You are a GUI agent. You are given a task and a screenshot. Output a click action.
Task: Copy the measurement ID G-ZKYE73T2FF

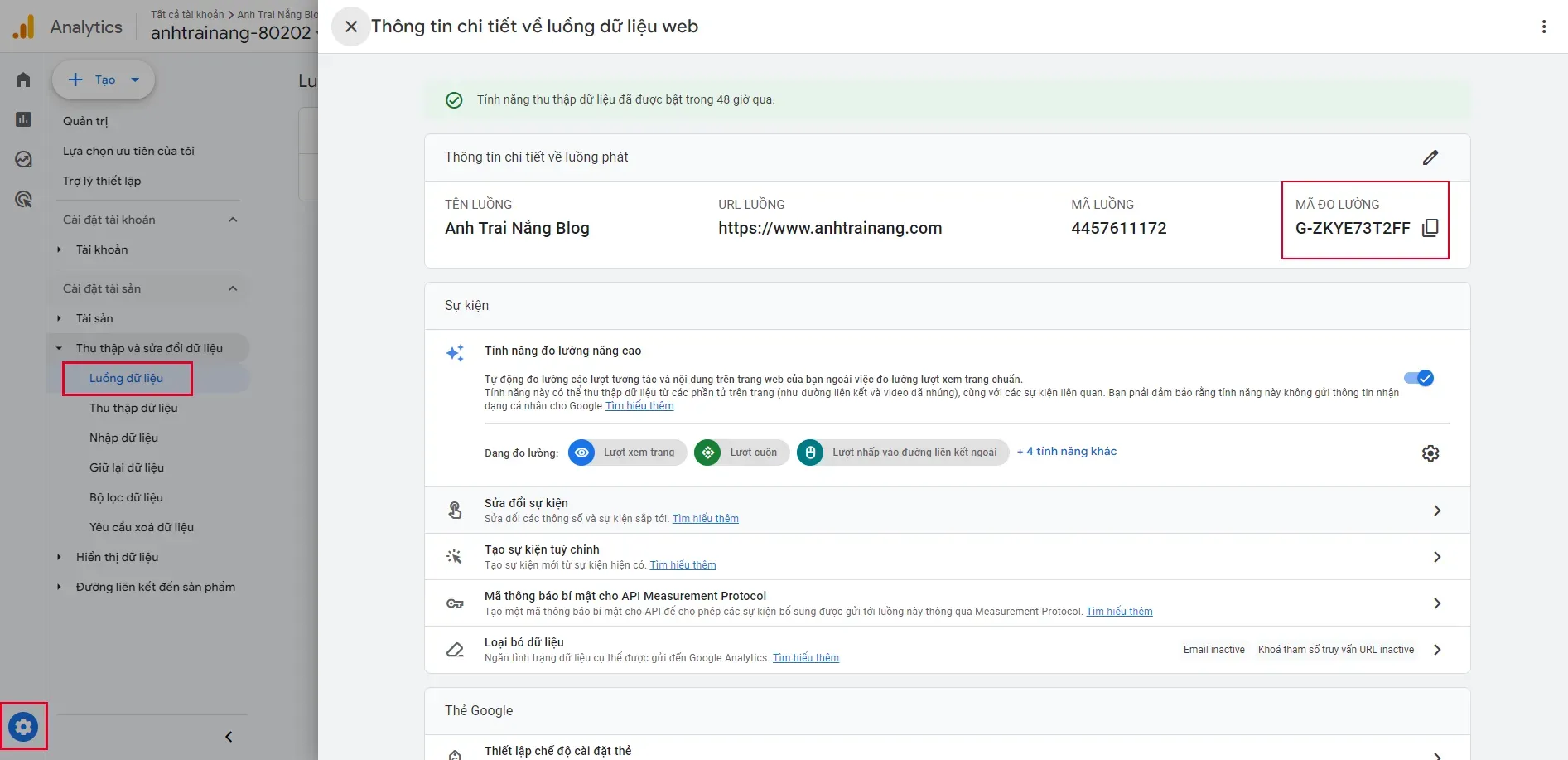(1430, 228)
